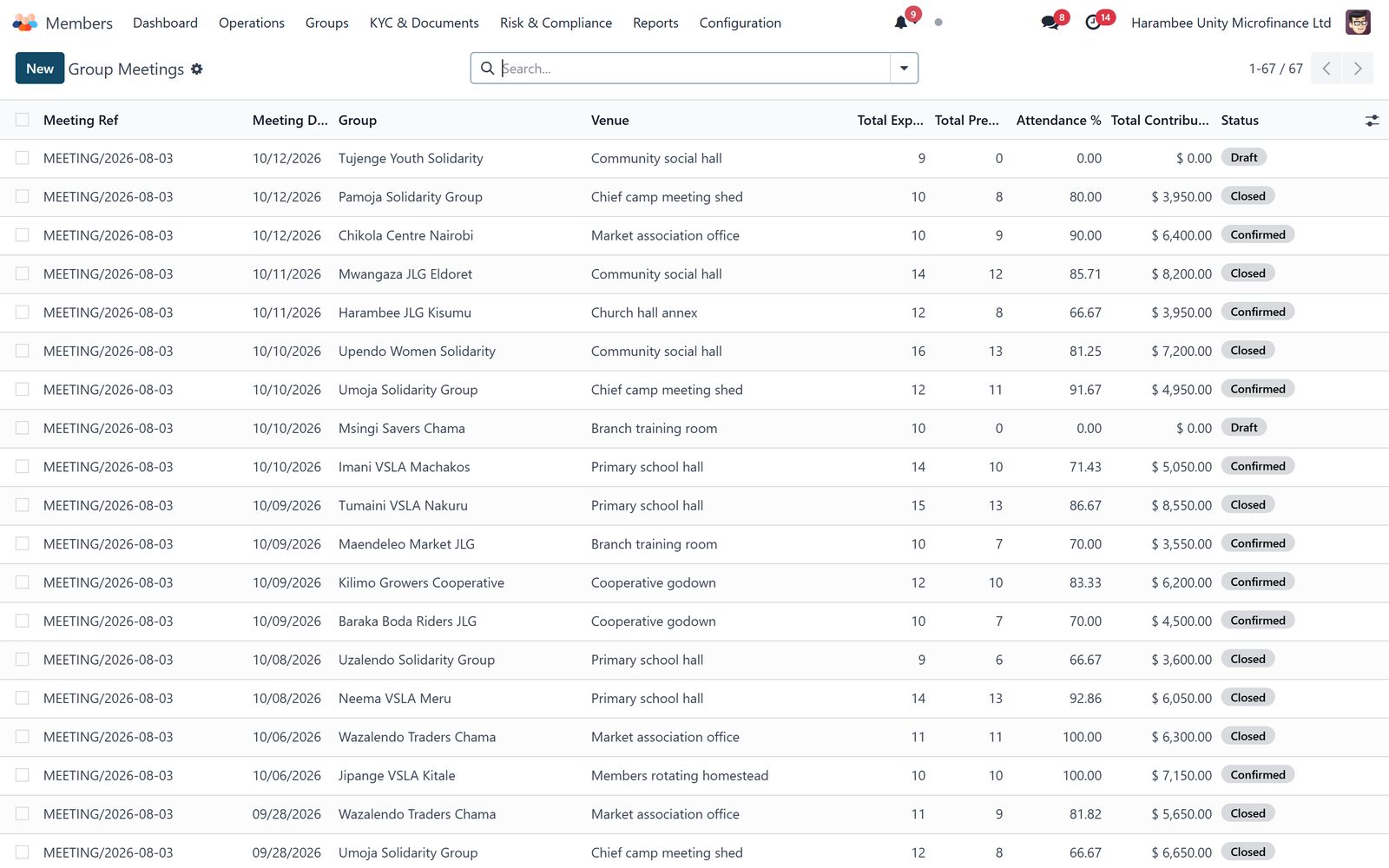Click the Members app title
The width and height of the screenshot is (1389, 868).
(x=79, y=23)
